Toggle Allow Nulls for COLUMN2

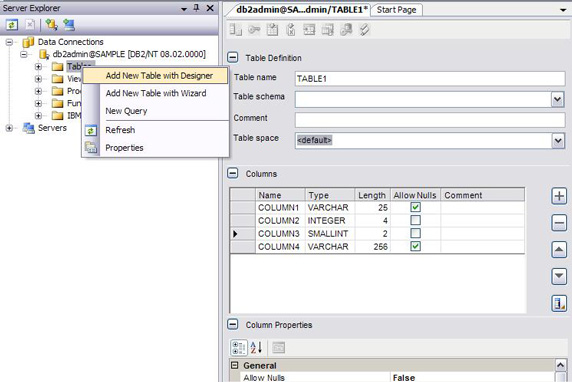tap(415, 220)
